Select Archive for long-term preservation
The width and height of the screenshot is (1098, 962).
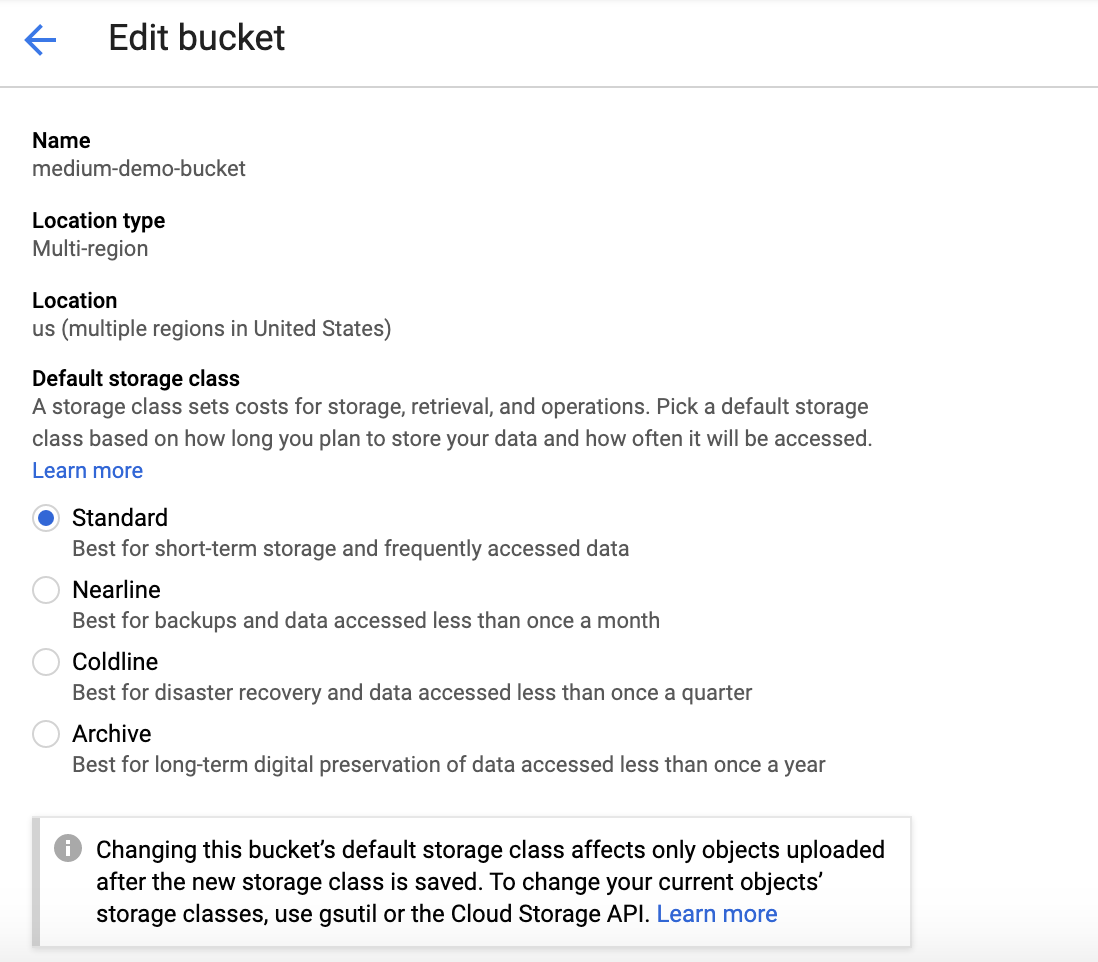click(x=45, y=734)
